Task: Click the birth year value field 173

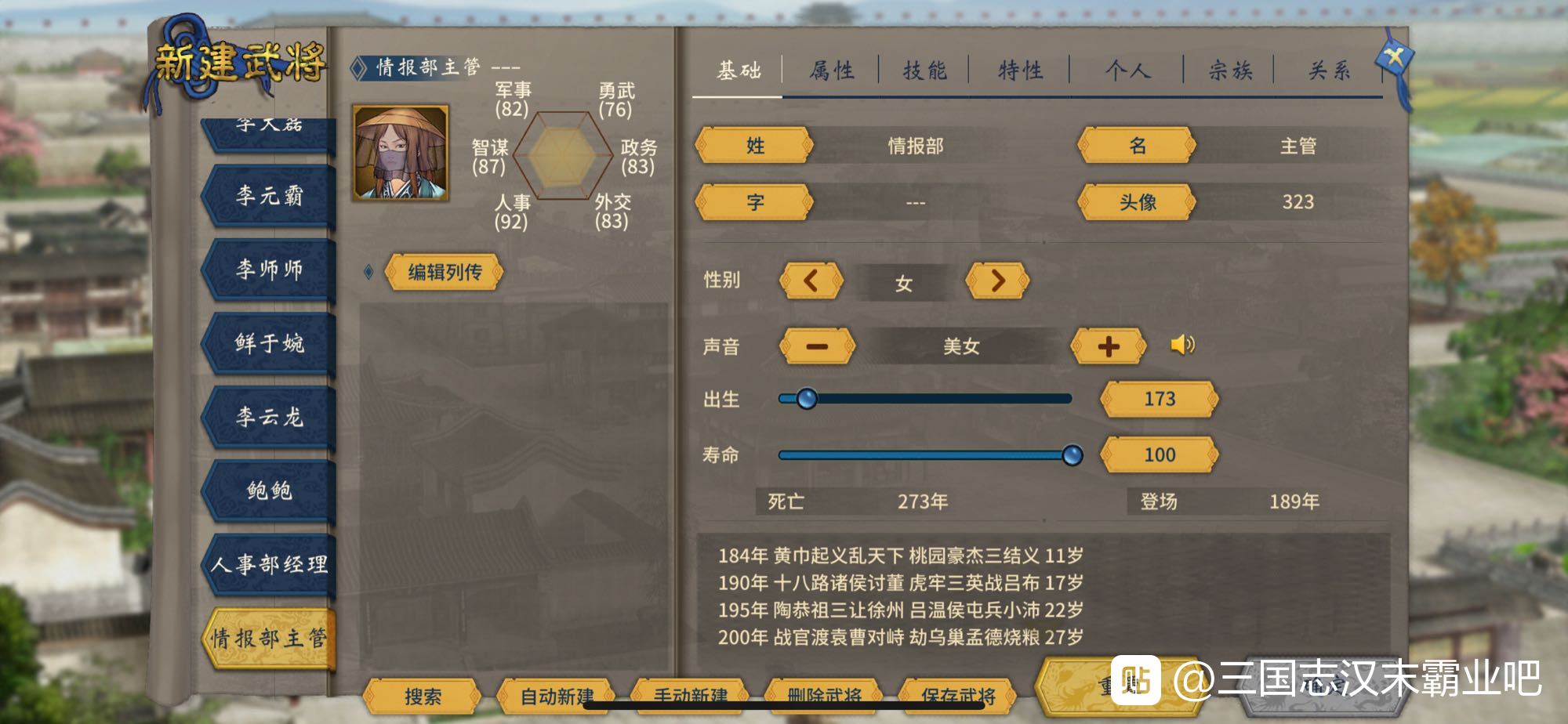Action: click(1160, 399)
